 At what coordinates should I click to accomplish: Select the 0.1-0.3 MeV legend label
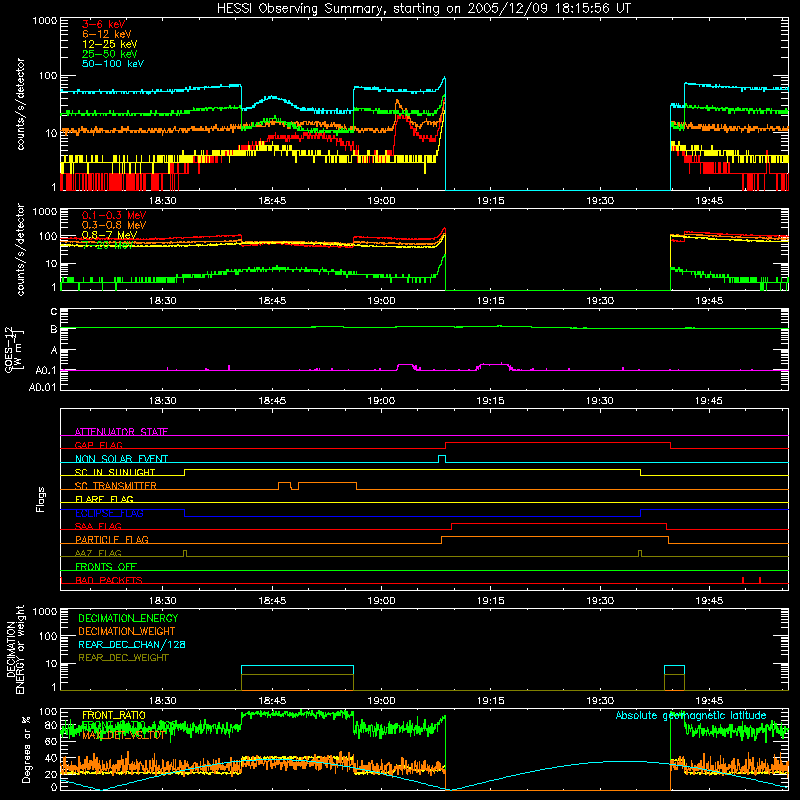click(x=114, y=215)
